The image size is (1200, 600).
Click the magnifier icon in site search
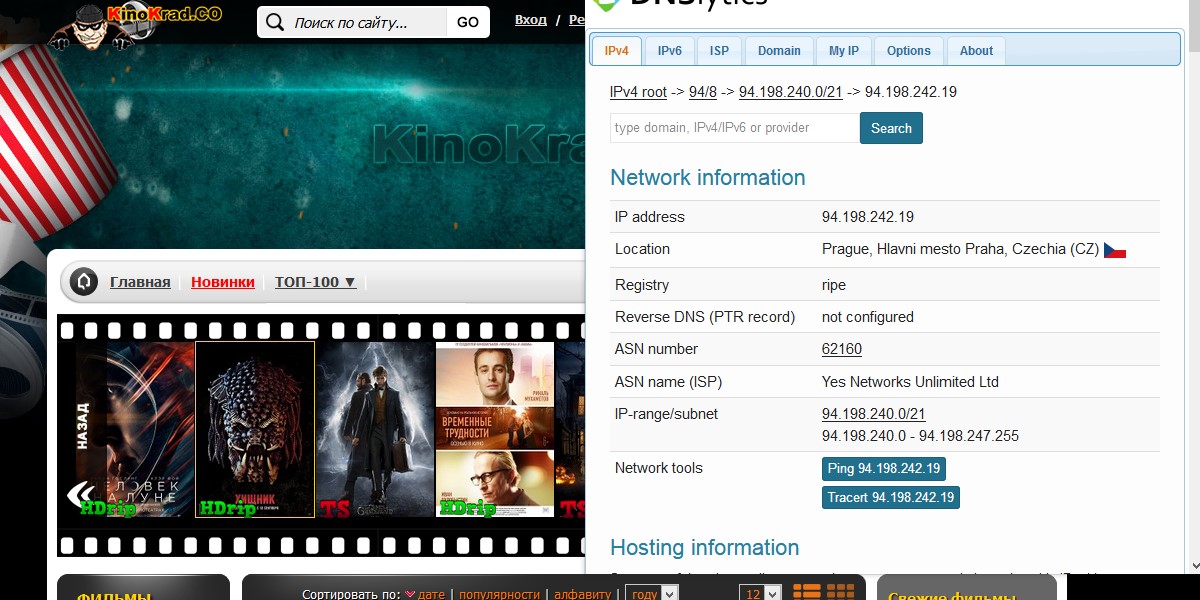[x=275, y=22]
